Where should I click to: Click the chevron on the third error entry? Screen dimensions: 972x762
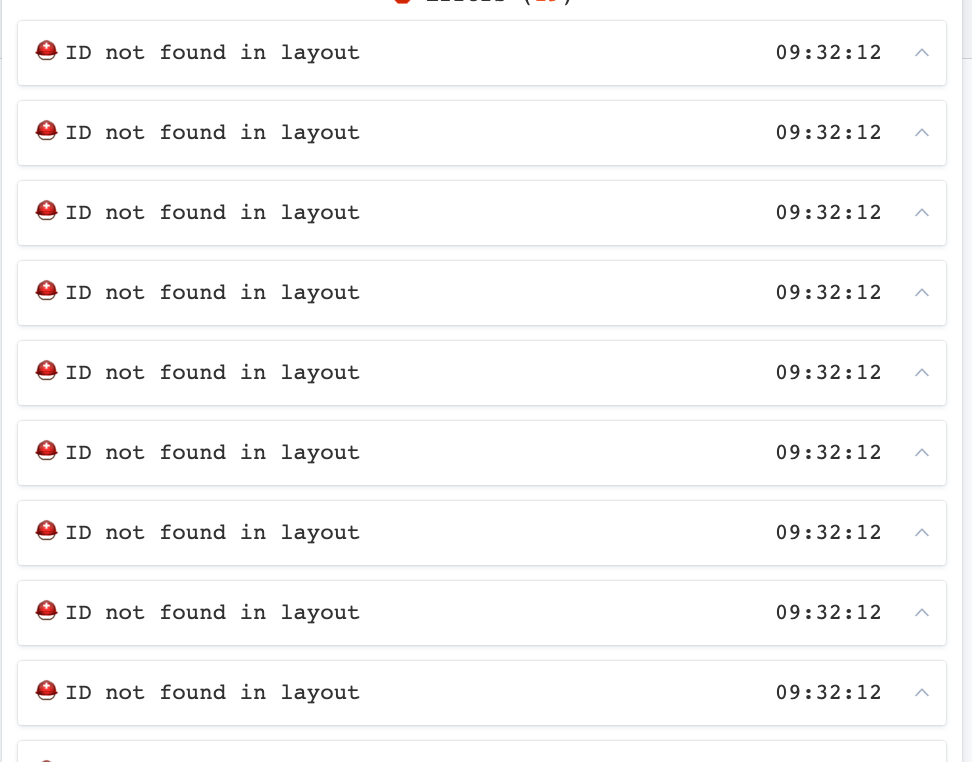pyautogui.click(x=921, y=212)
